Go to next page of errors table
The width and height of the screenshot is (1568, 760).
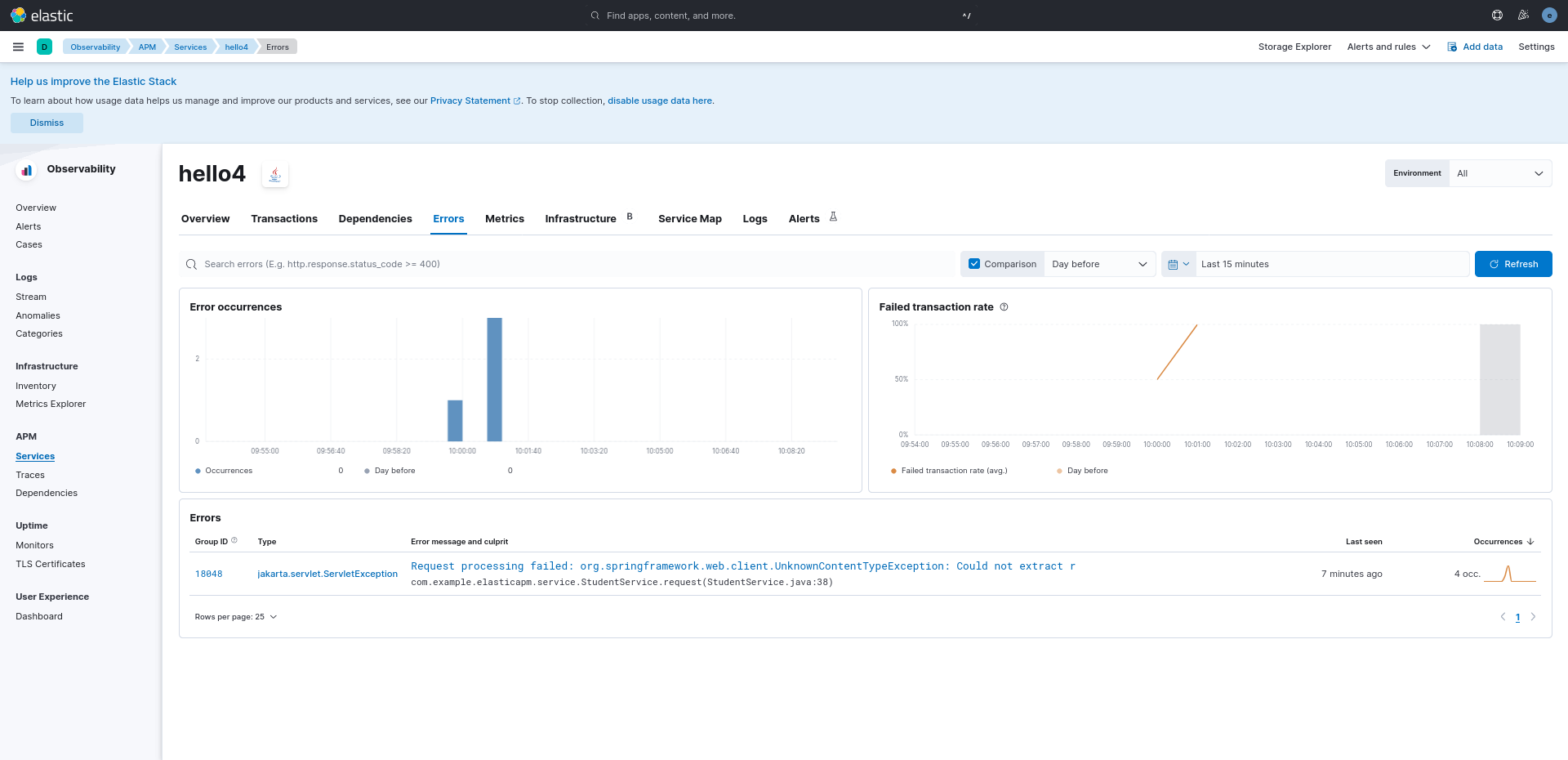coord(1533,617)
